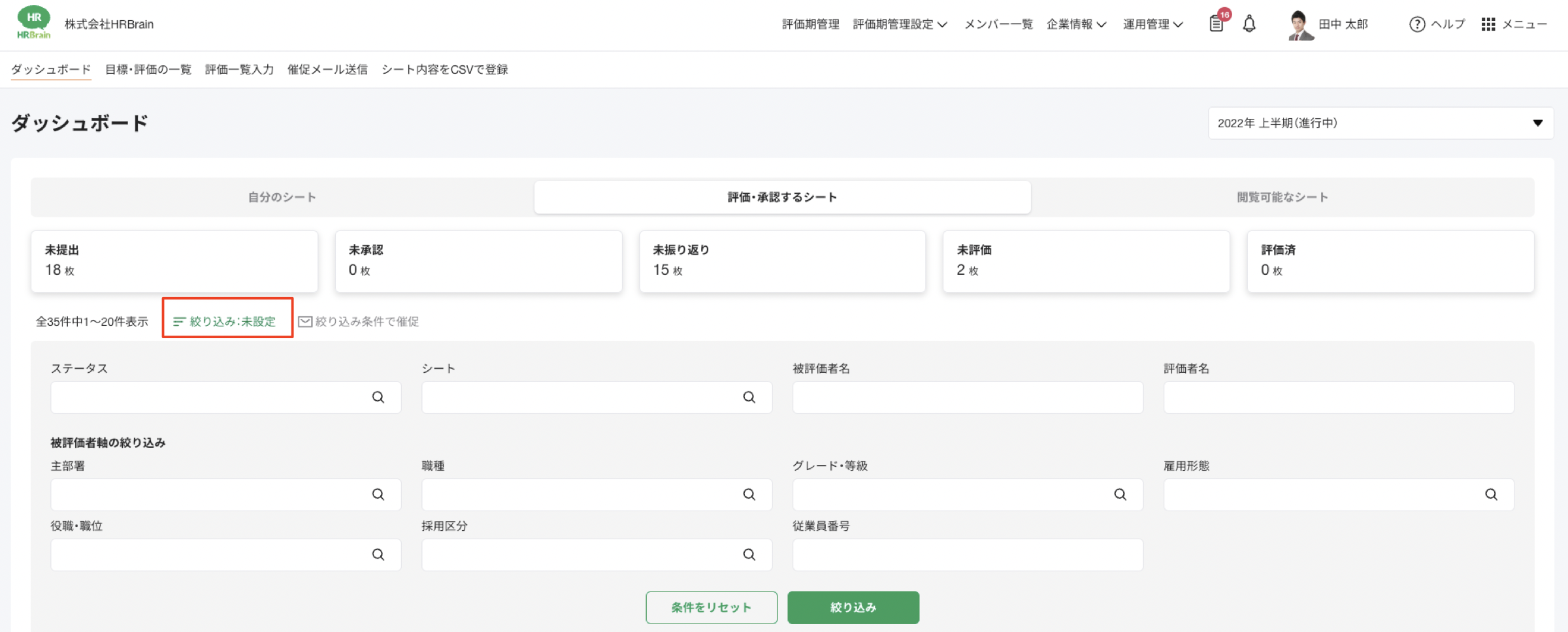Screen dimensions: 1568x632
Task: Click the 条件をリセット button
Action: 711,607
